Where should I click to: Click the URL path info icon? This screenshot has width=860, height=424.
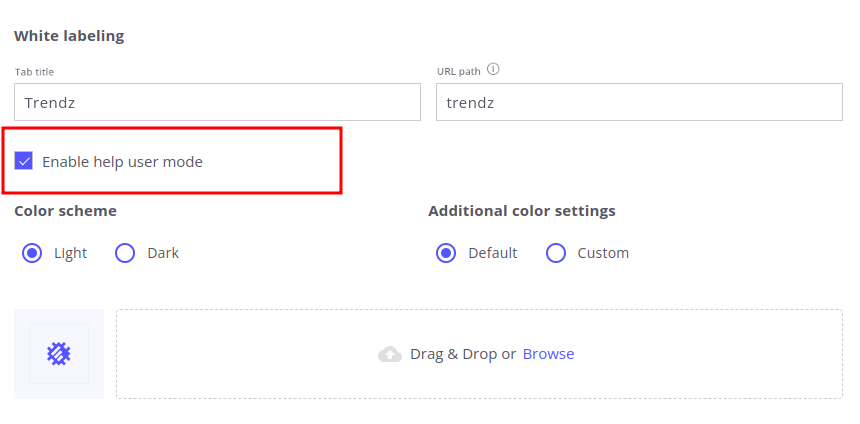pyautogui.click(x=493, y=70)
